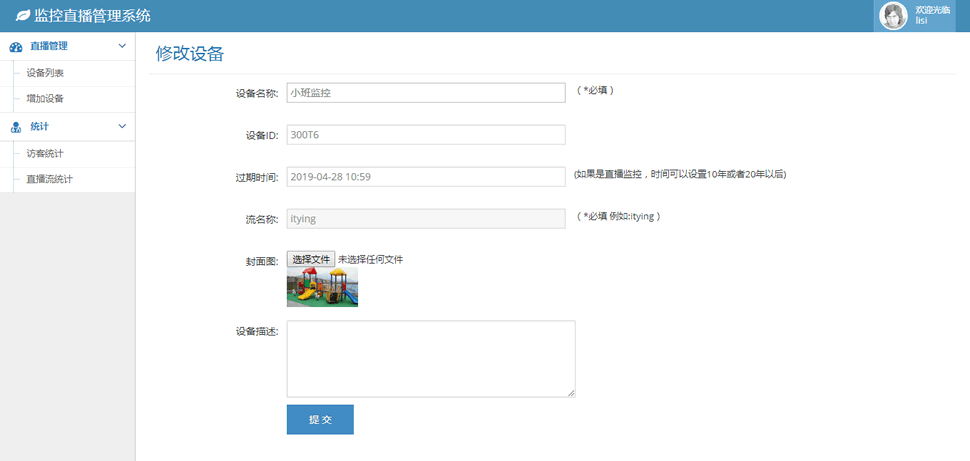Collapse the 统计 menu chevron
The width and height of the screenshot is (970, 461).
pyautogui.click(x=122, y=126)
